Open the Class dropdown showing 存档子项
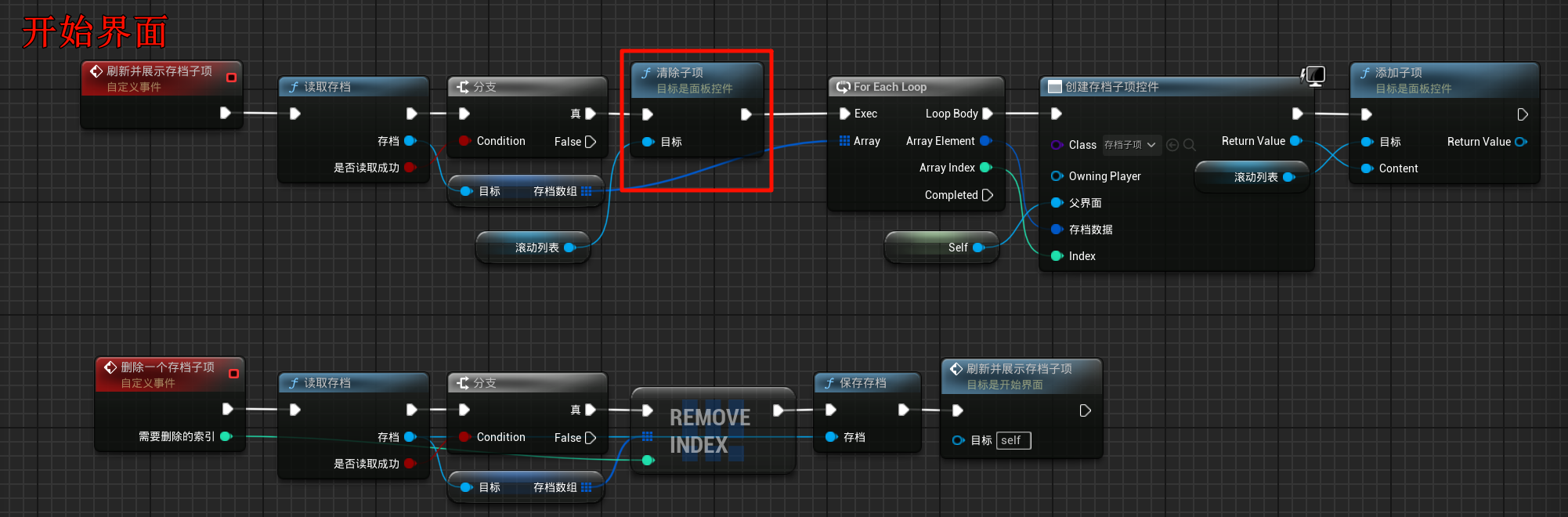This screenshot has height=517, width=1568. click(x=1131, y=145)
